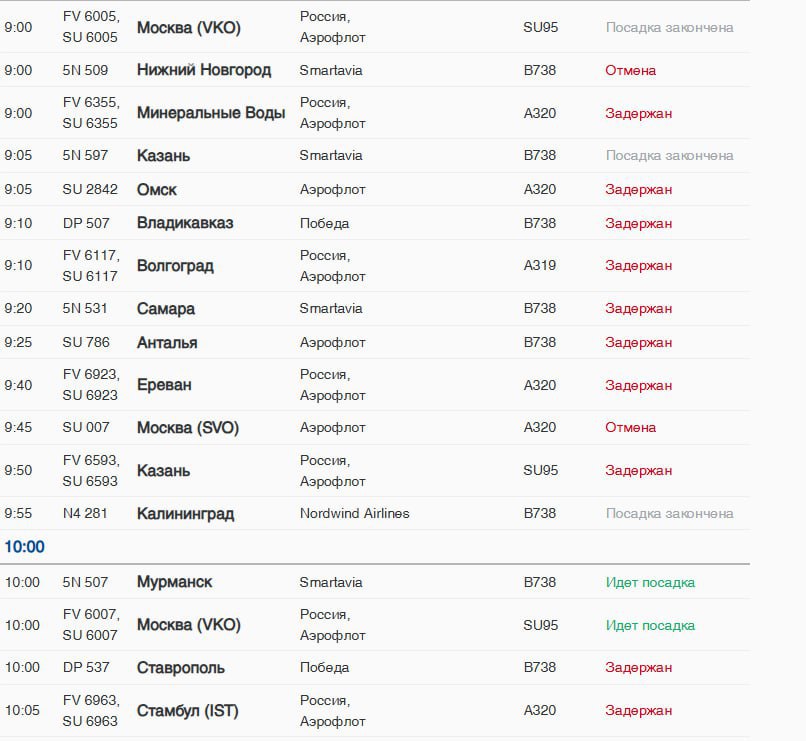Click the Самара destination name
Screen dimensions: 806x741
(x=166, y=308)
